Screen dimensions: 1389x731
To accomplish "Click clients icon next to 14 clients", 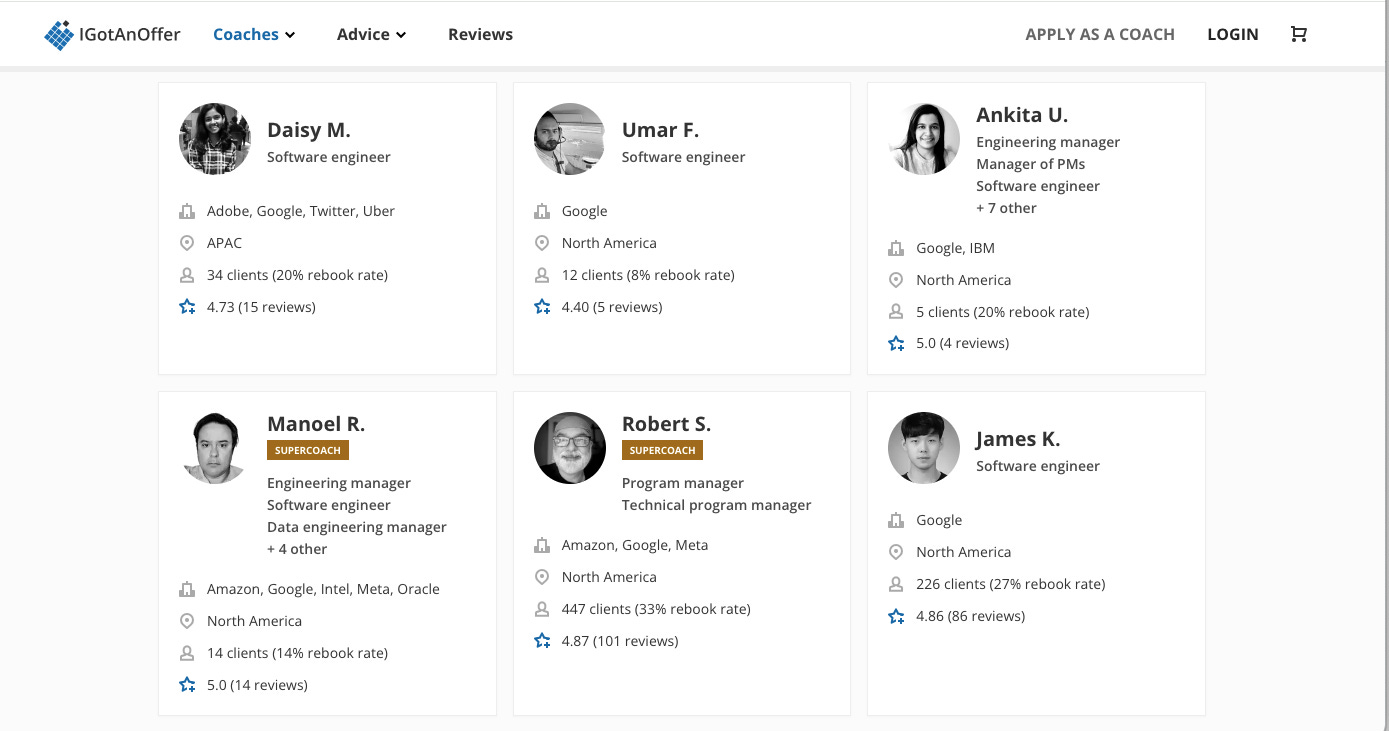I will [187, 653].
